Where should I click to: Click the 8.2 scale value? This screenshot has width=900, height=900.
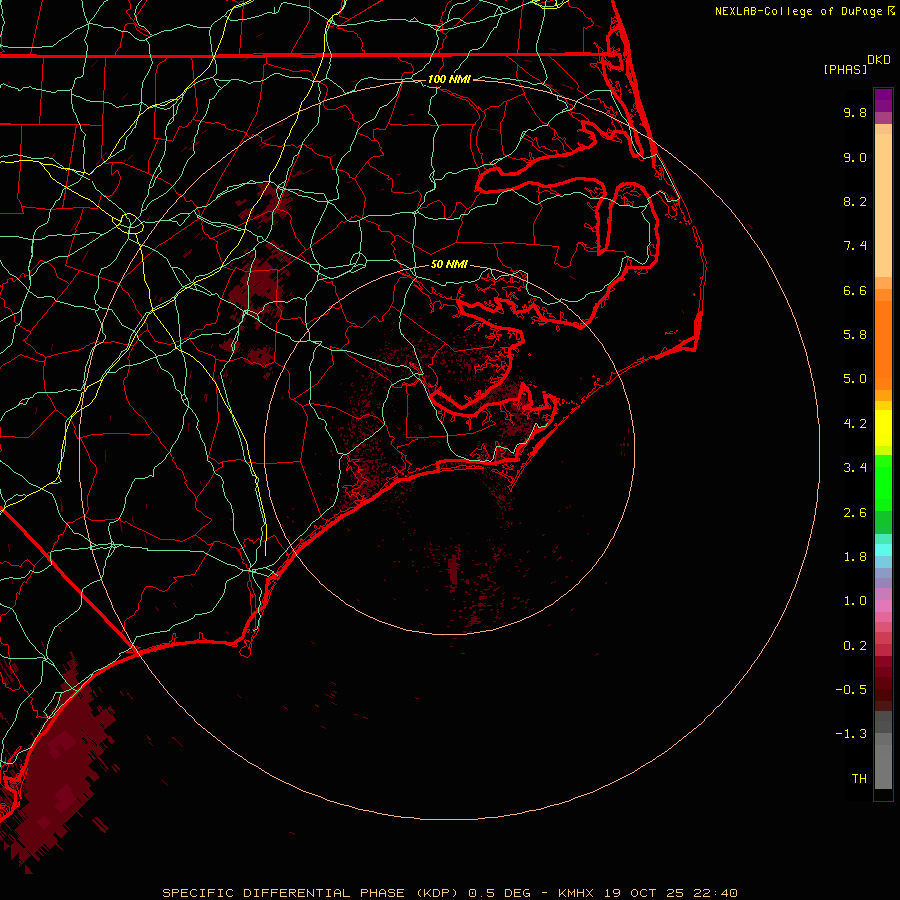[x=855, y=201]
